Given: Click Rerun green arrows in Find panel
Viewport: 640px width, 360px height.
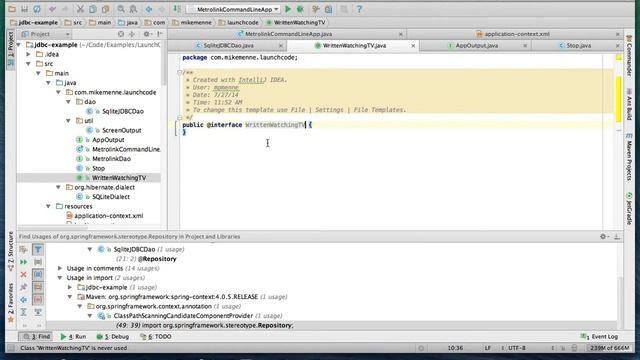Looking at the screenshot, I should pyautogui.click(x=24, y=262).
